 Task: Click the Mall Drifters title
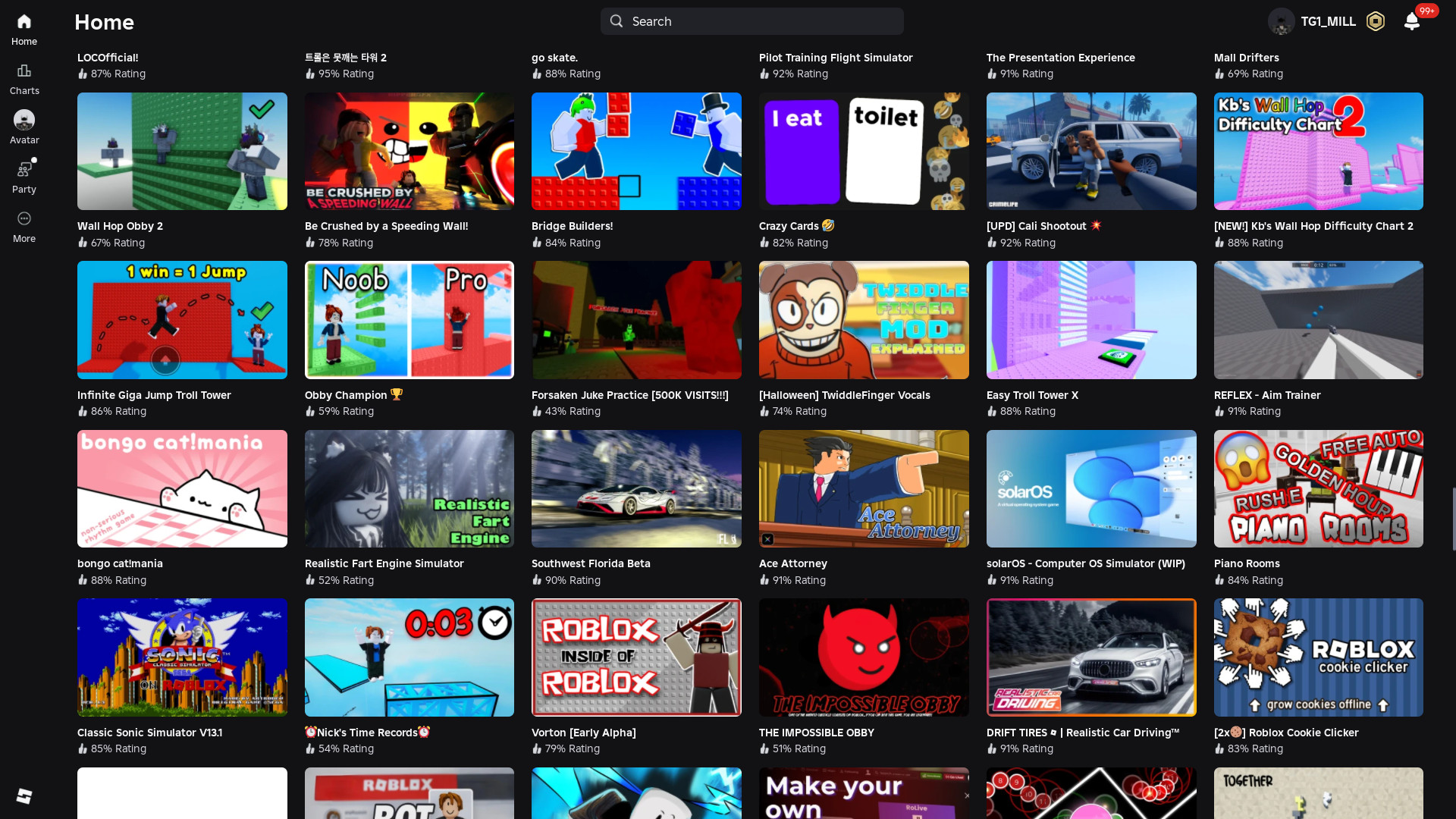pos(1247,58)
